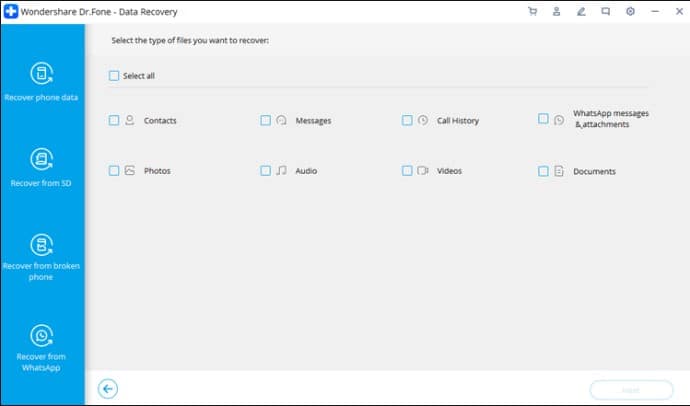Open the user account icon

pyautogui.click(x=557, y=11)
